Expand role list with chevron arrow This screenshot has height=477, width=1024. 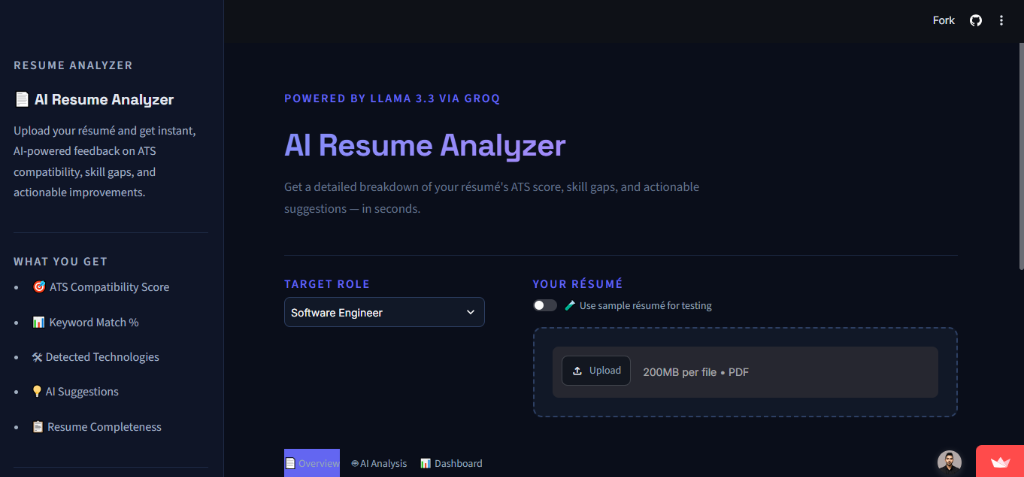(x=470, y=312)
